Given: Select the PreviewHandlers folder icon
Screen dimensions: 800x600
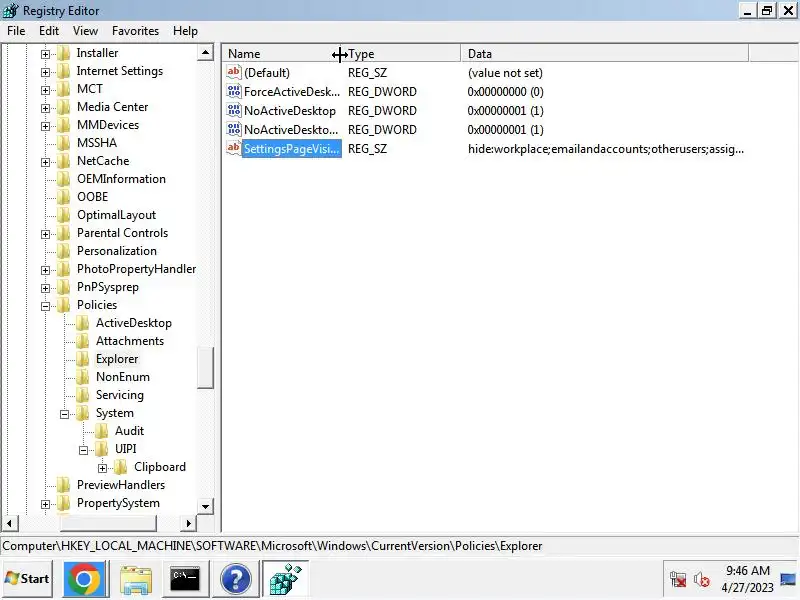Looking at the screenshot, I should tap(64, 485).
